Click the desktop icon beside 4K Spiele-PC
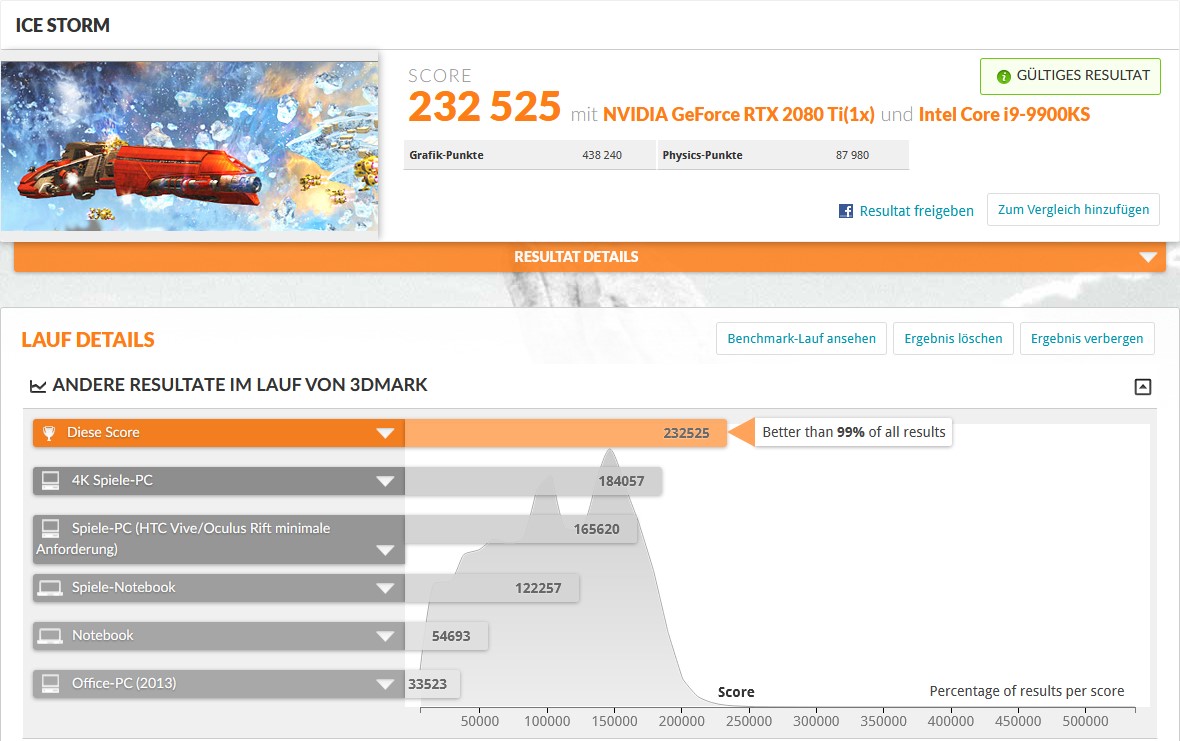The width and height of the screenshot is (1180, 741). (x=49, y=481)
